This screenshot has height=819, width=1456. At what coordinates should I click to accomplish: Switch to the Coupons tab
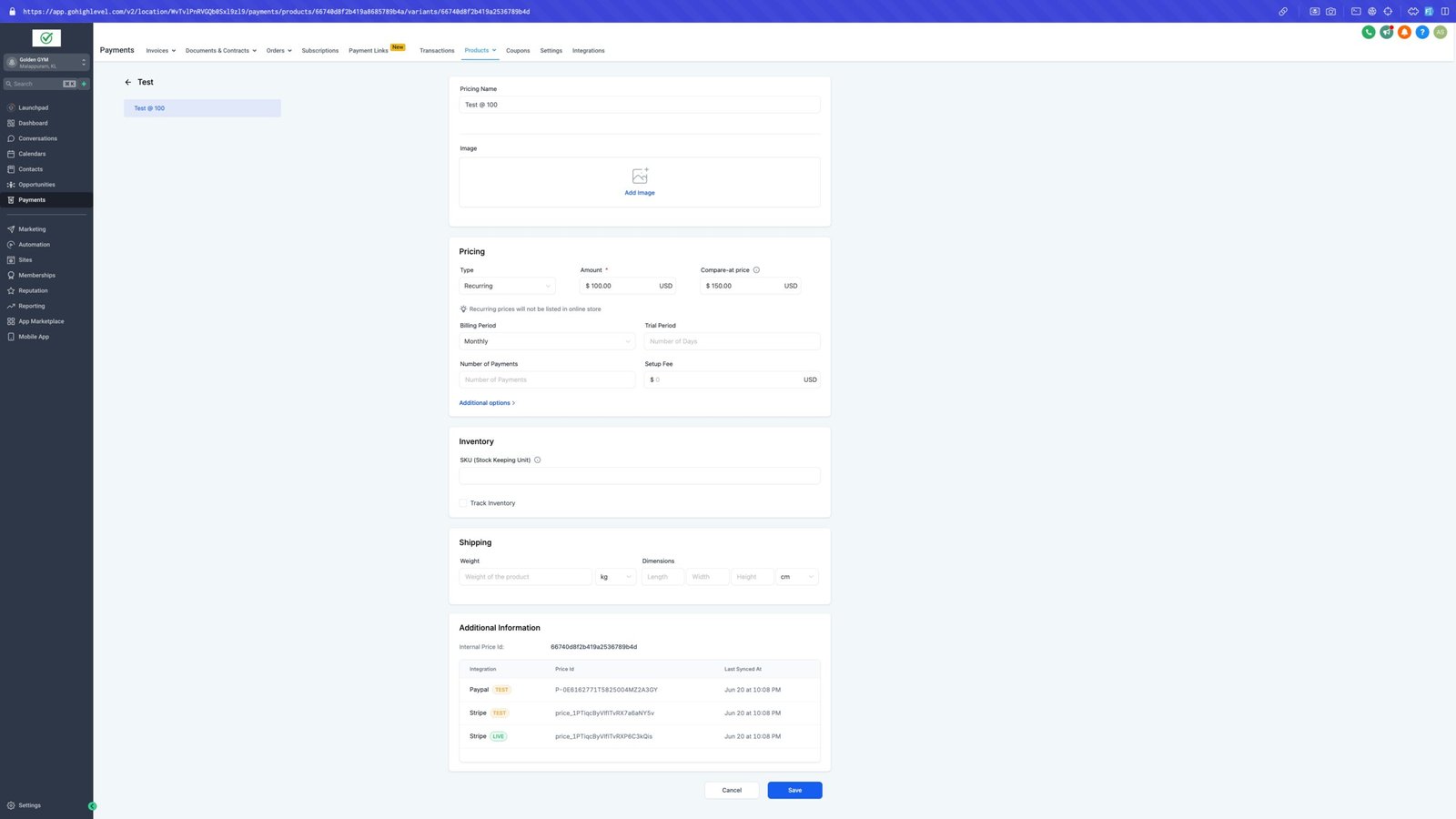(x=518, y=51)
